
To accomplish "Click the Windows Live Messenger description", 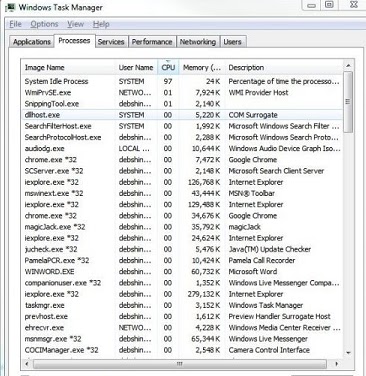I will point(268,339).
